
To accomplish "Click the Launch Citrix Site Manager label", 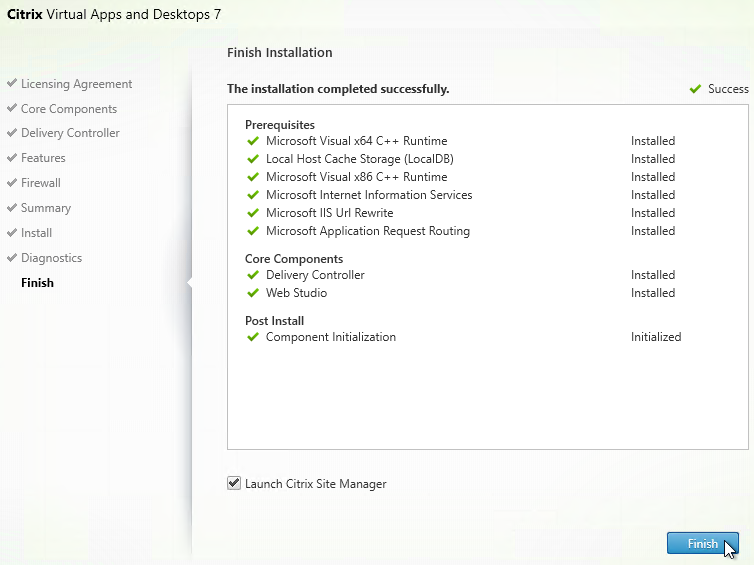I will pos(315,484).
